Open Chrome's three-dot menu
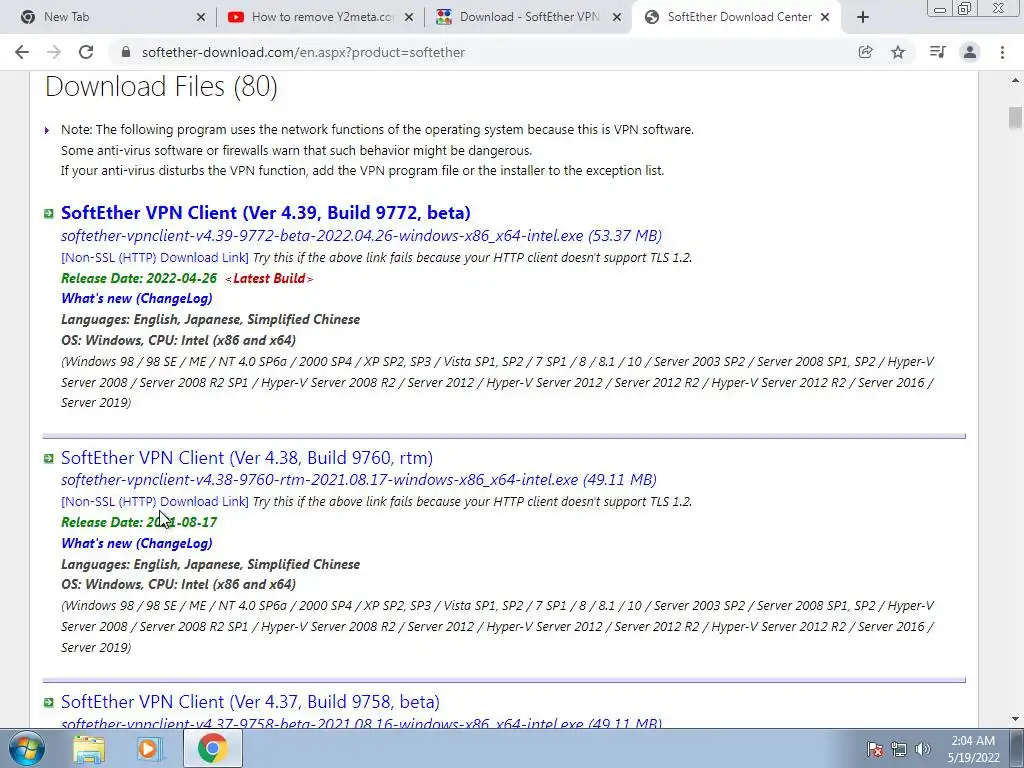The width and height of the screenshot is (1024, 768). (1002, 52)
